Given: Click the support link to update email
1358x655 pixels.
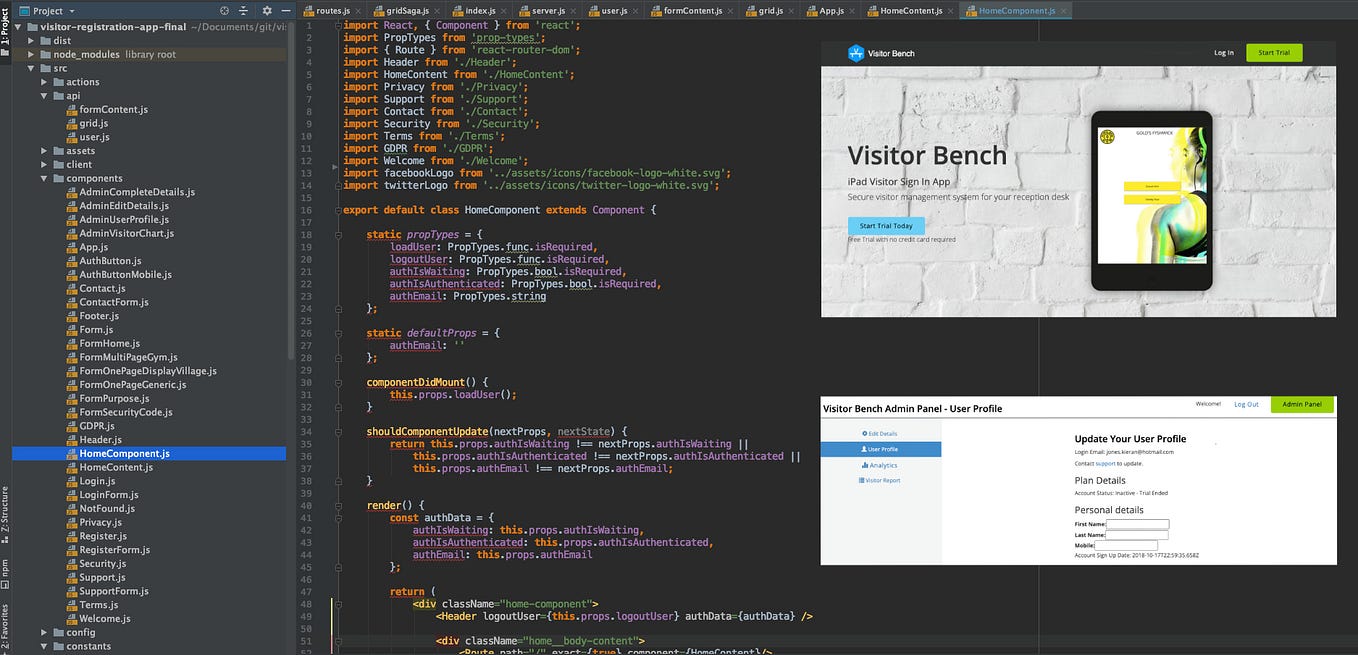Looking at the screenshot, I should coord(1105,463).
